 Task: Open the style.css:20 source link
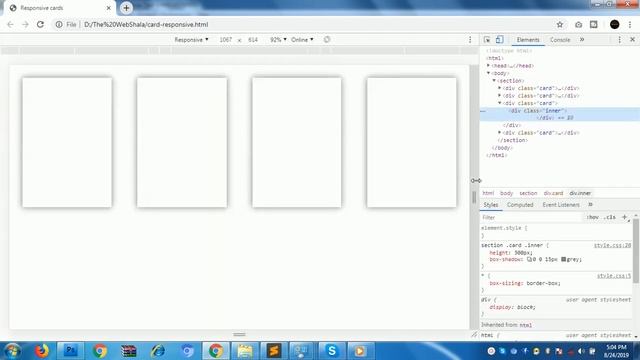coord(612,245)
